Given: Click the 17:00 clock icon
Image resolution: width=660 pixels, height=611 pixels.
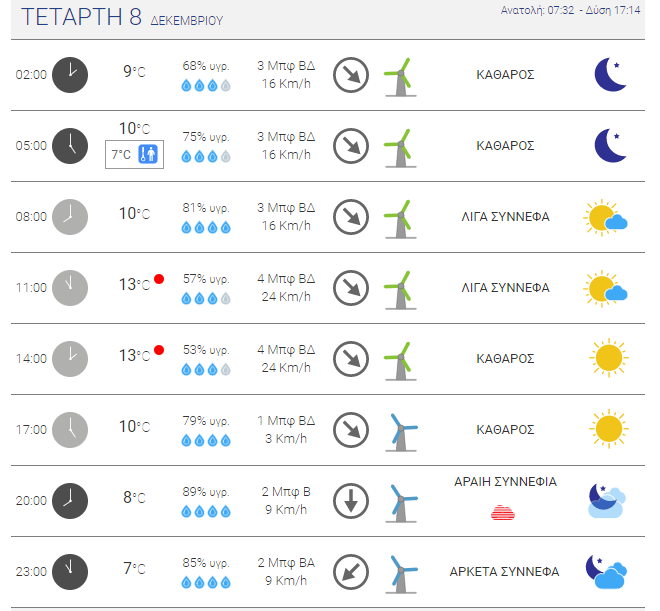Looking at the screenshot, I should [x=70, y=430].
